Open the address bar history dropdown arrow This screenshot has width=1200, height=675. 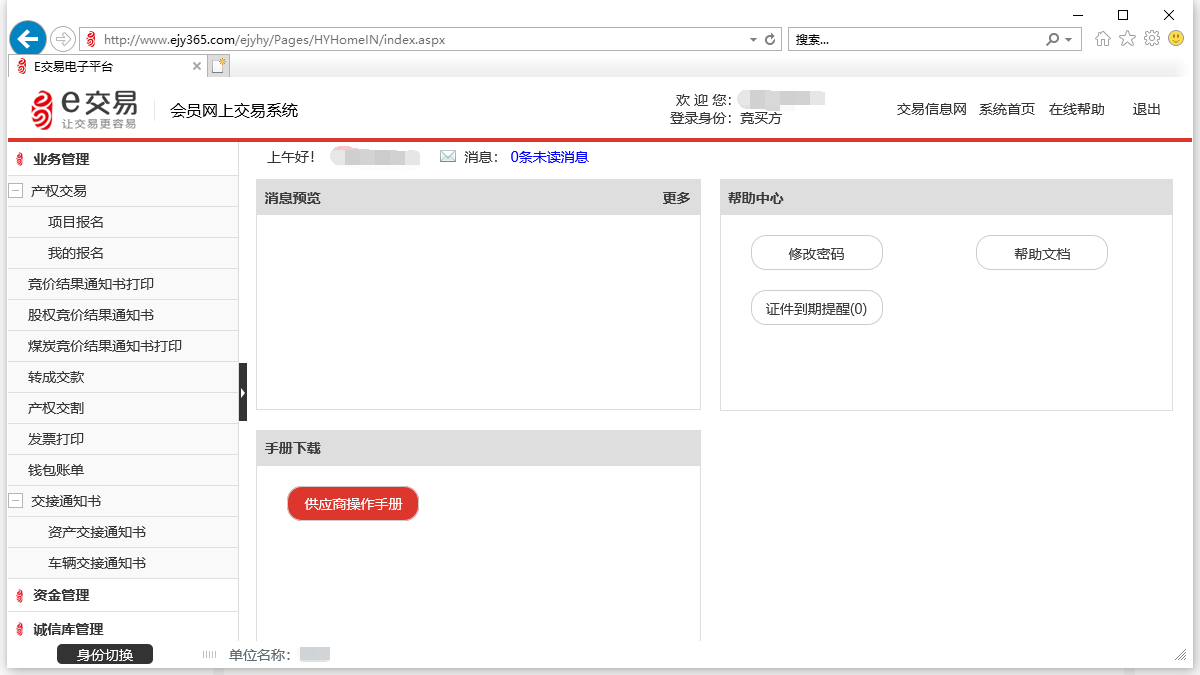pyautogui.click(x=753, y=40)
